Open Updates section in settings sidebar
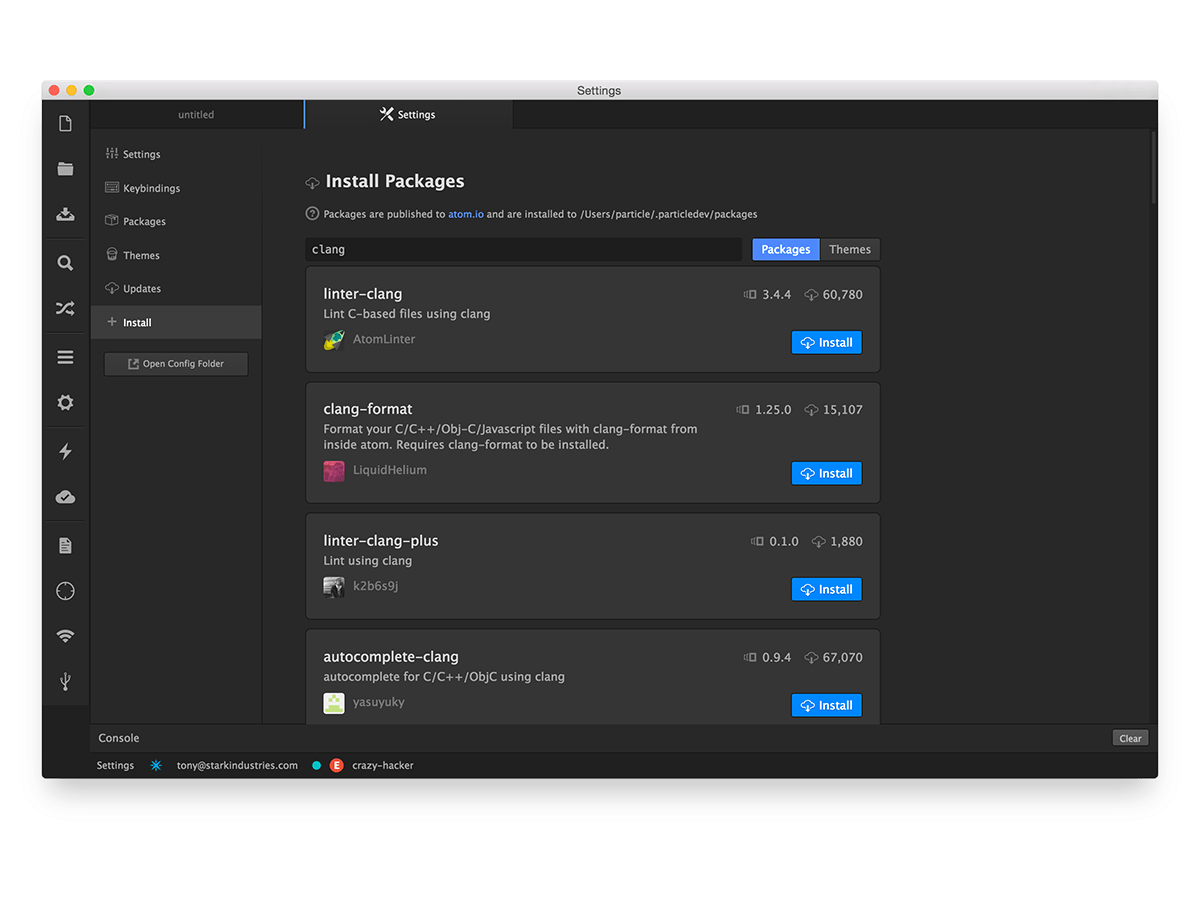The height and width of the screenshot is (900, 1200). (141, 289)
